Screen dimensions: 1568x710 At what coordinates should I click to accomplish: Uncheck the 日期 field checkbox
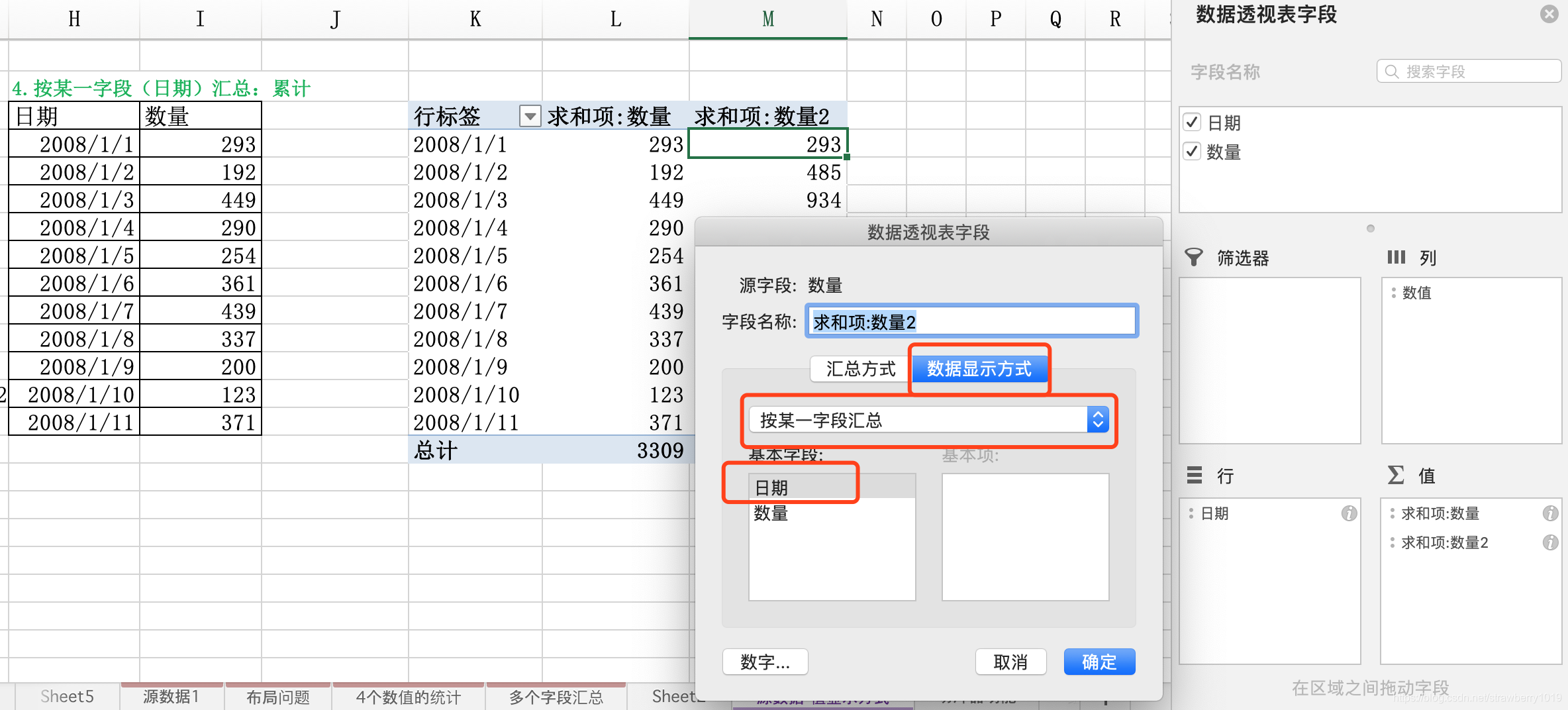(x=1192, y=123)
